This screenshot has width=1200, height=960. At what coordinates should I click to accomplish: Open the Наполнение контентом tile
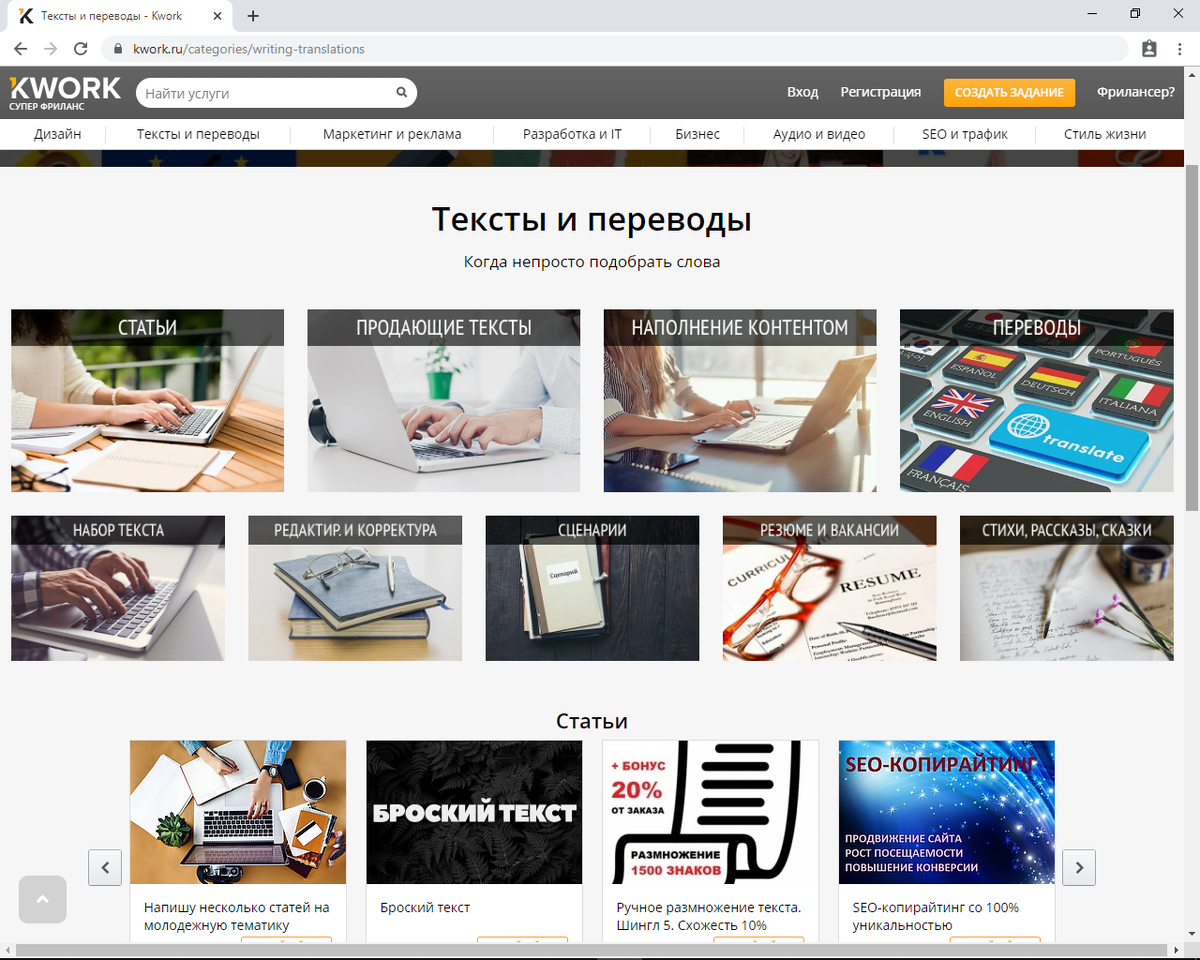point(740,400)
